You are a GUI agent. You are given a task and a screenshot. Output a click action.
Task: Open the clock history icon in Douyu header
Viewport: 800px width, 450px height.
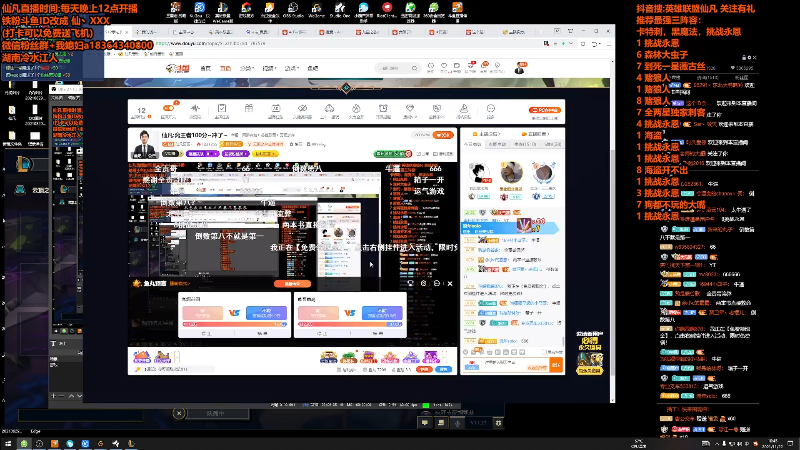[431, 66]
